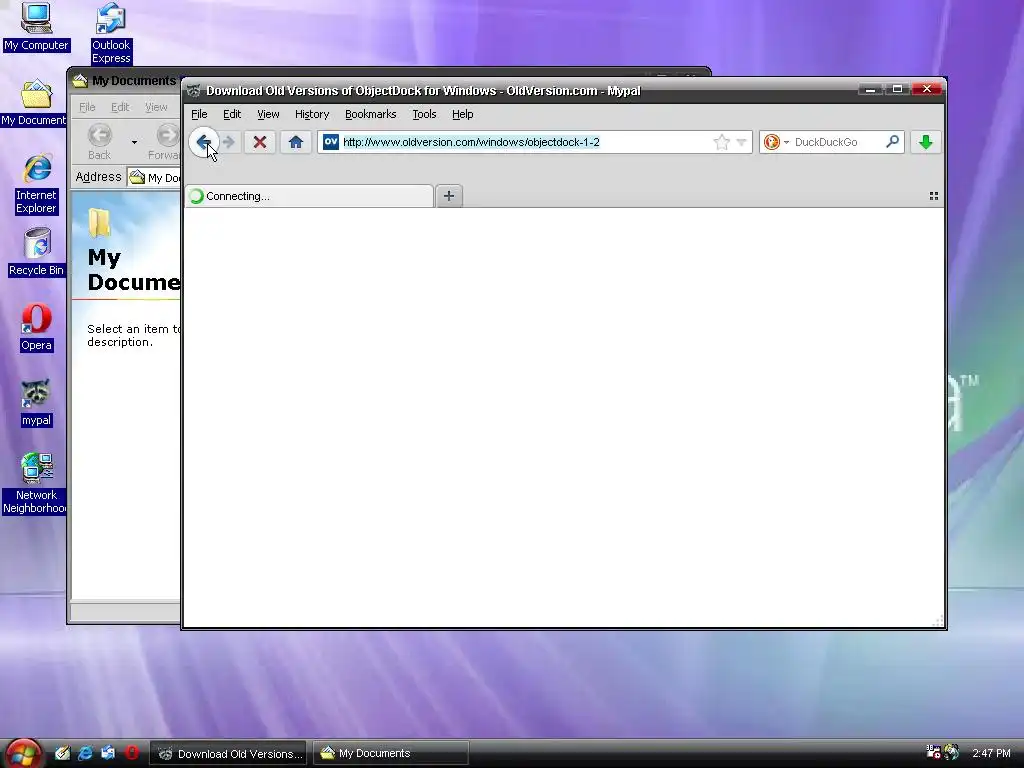Open the Mypal home page button

295,142
